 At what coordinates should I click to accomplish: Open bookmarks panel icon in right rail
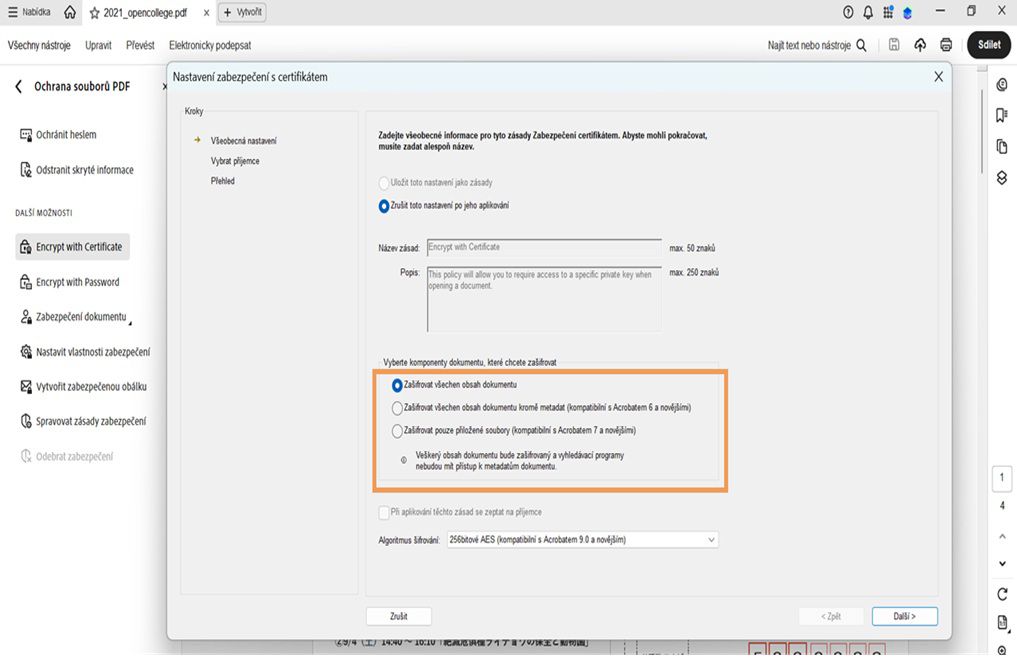tap(1002, 115)
